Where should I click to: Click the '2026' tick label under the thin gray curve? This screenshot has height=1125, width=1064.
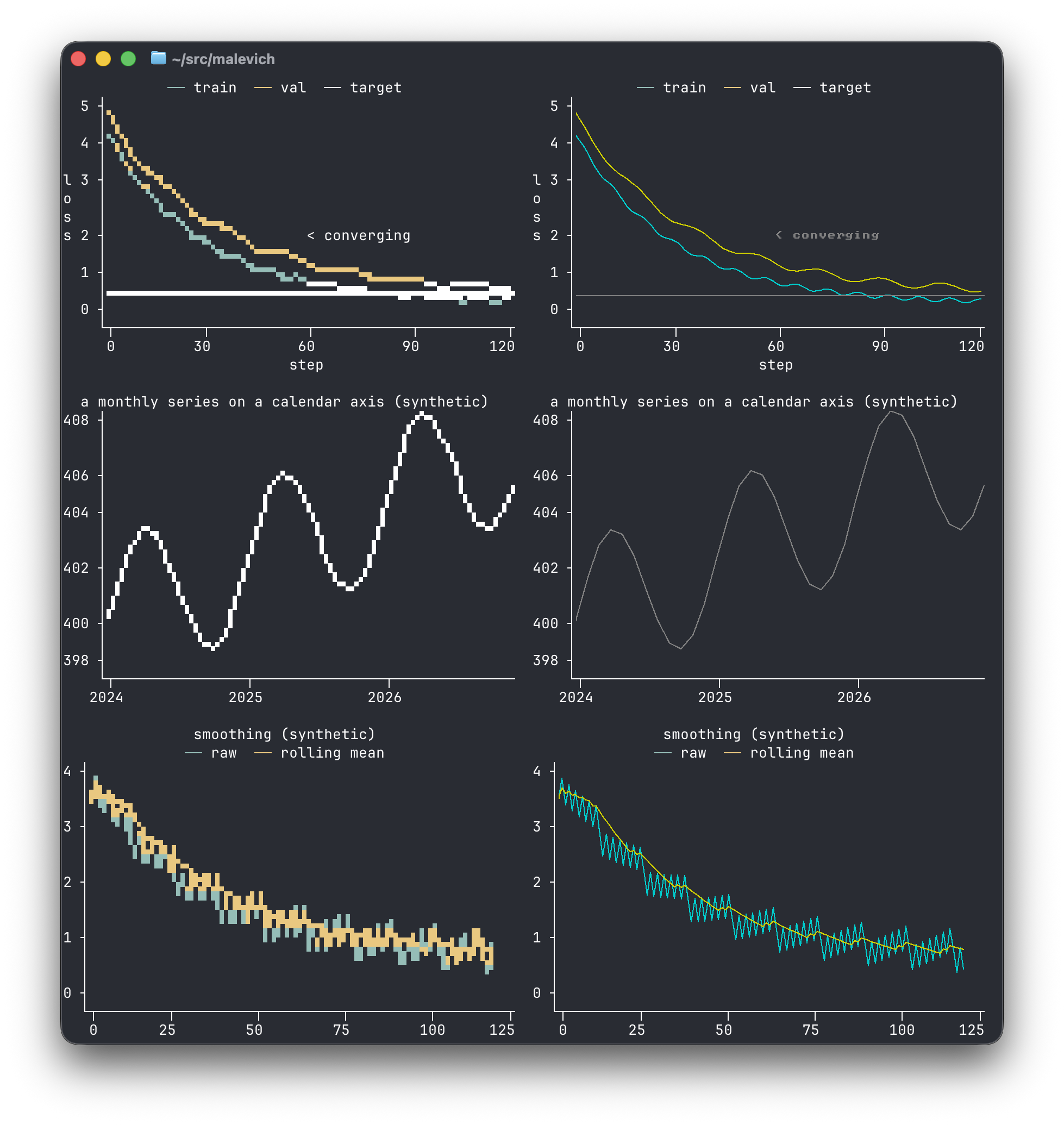pos(854,697)
